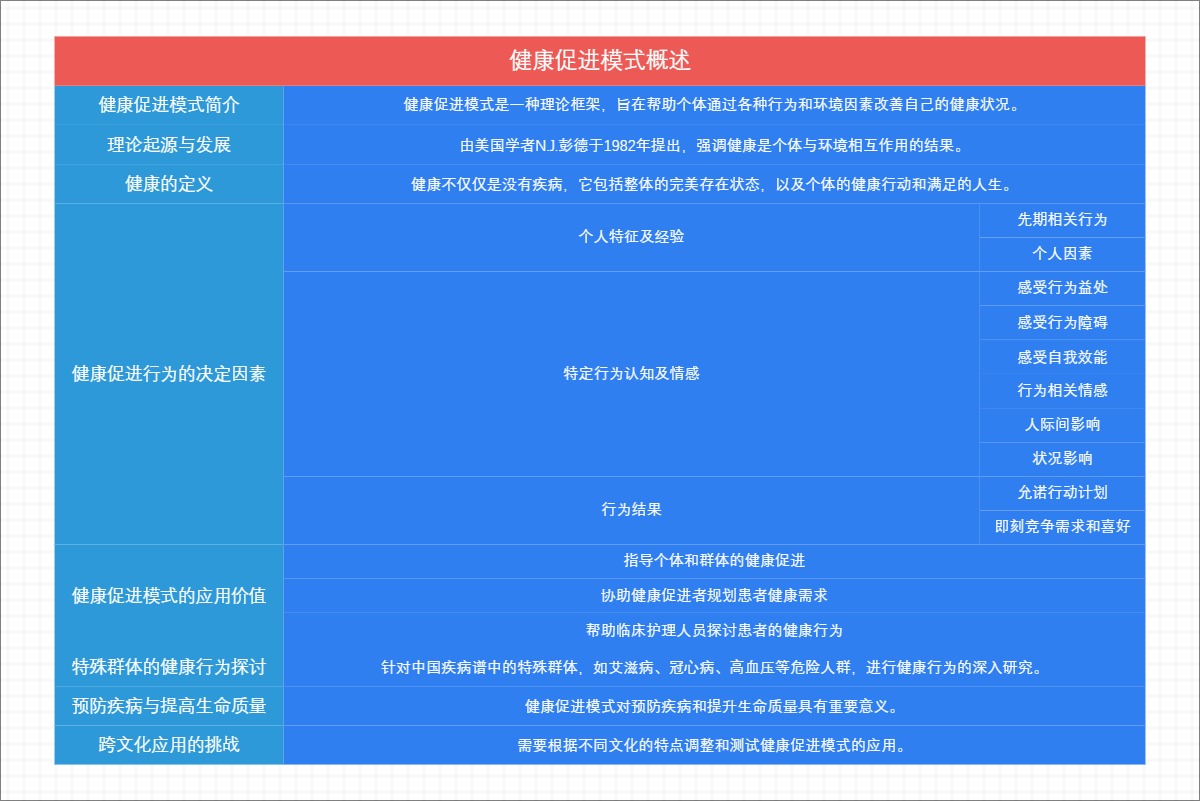This screenshot has height=801, width=1200.
Task: Click the 健康促进模式简介 row header
Action: pos(168,103)
